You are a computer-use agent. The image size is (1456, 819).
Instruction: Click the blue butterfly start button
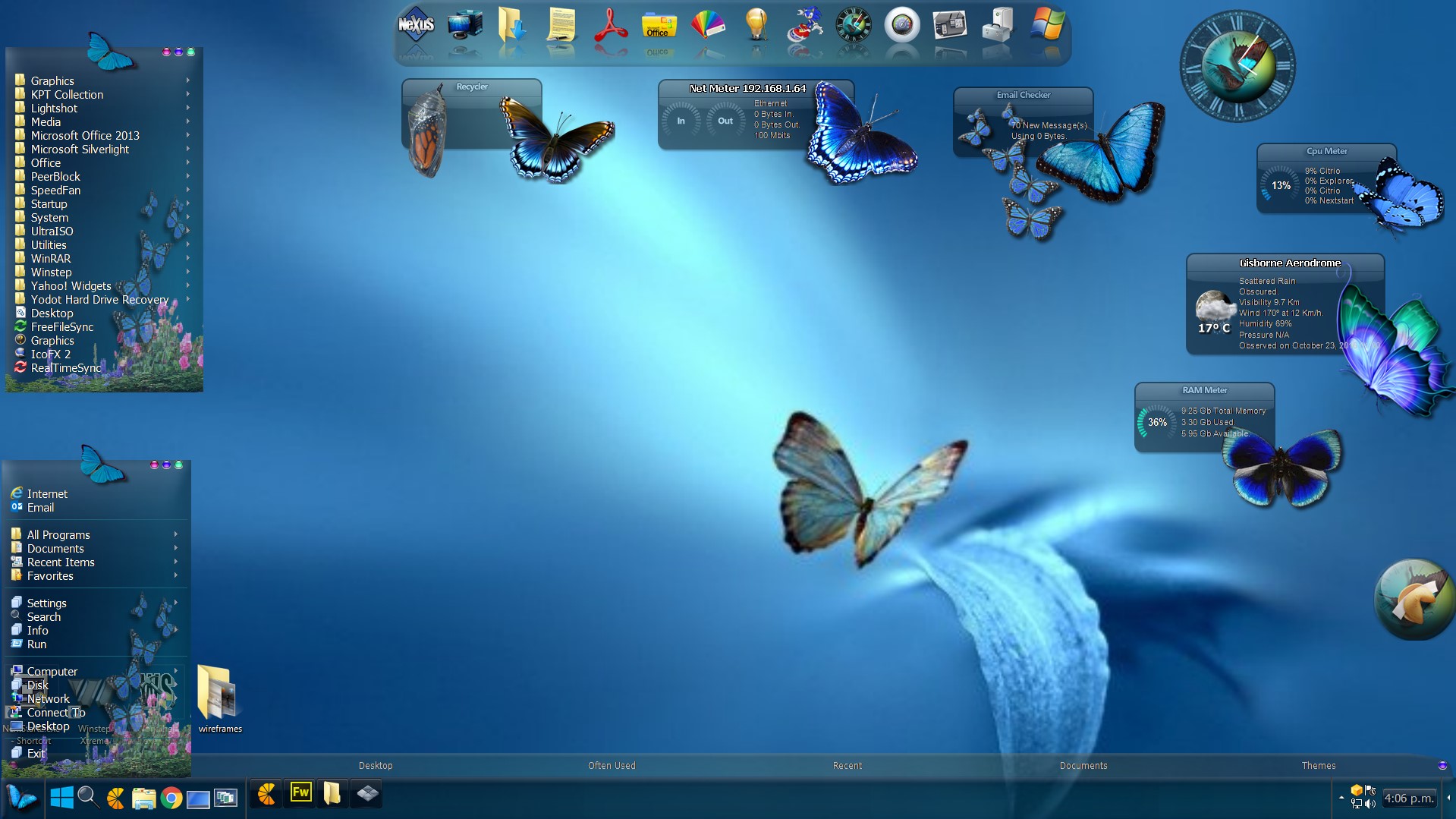21,798
